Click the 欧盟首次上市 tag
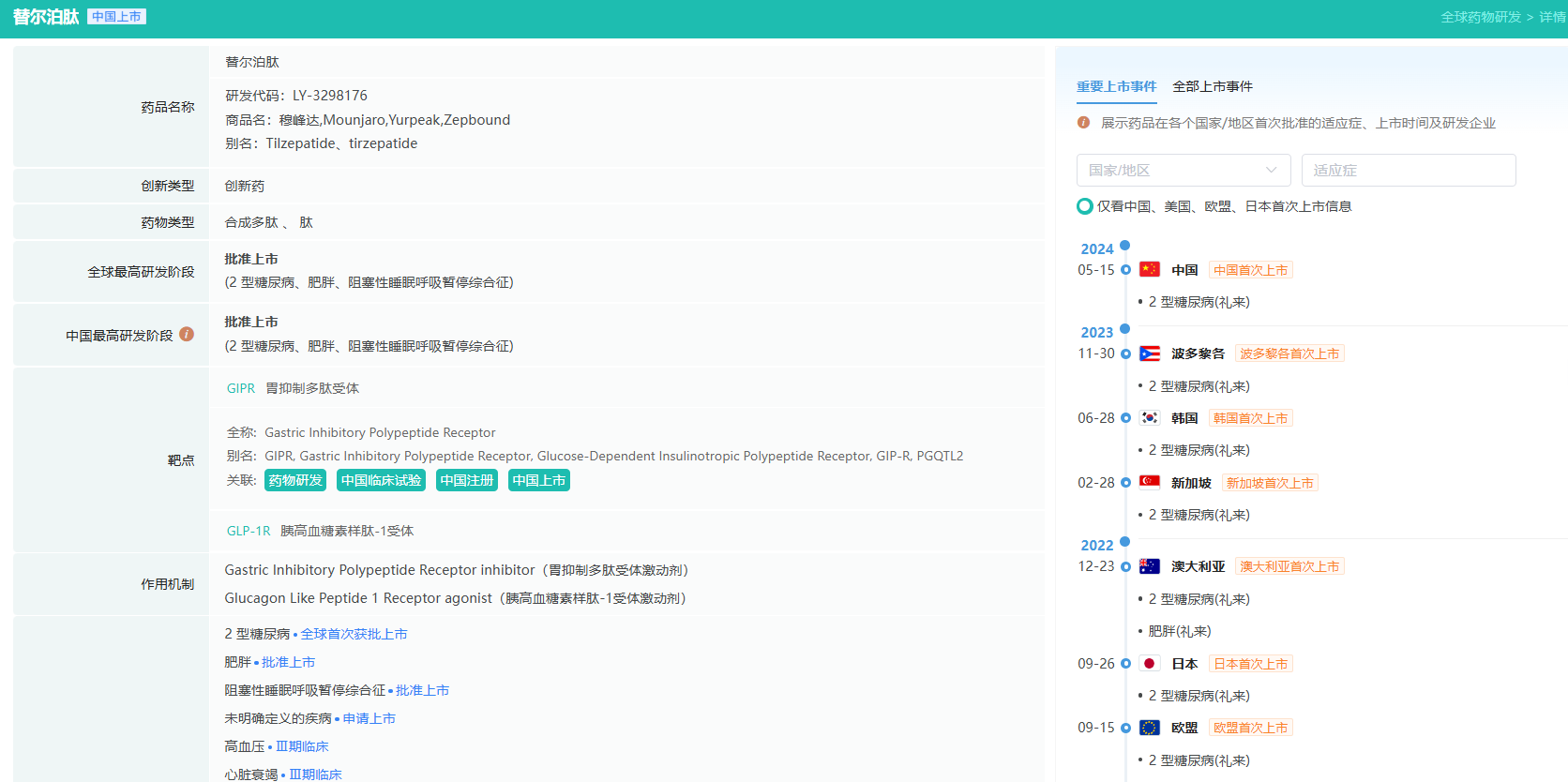 point(1251,728)
